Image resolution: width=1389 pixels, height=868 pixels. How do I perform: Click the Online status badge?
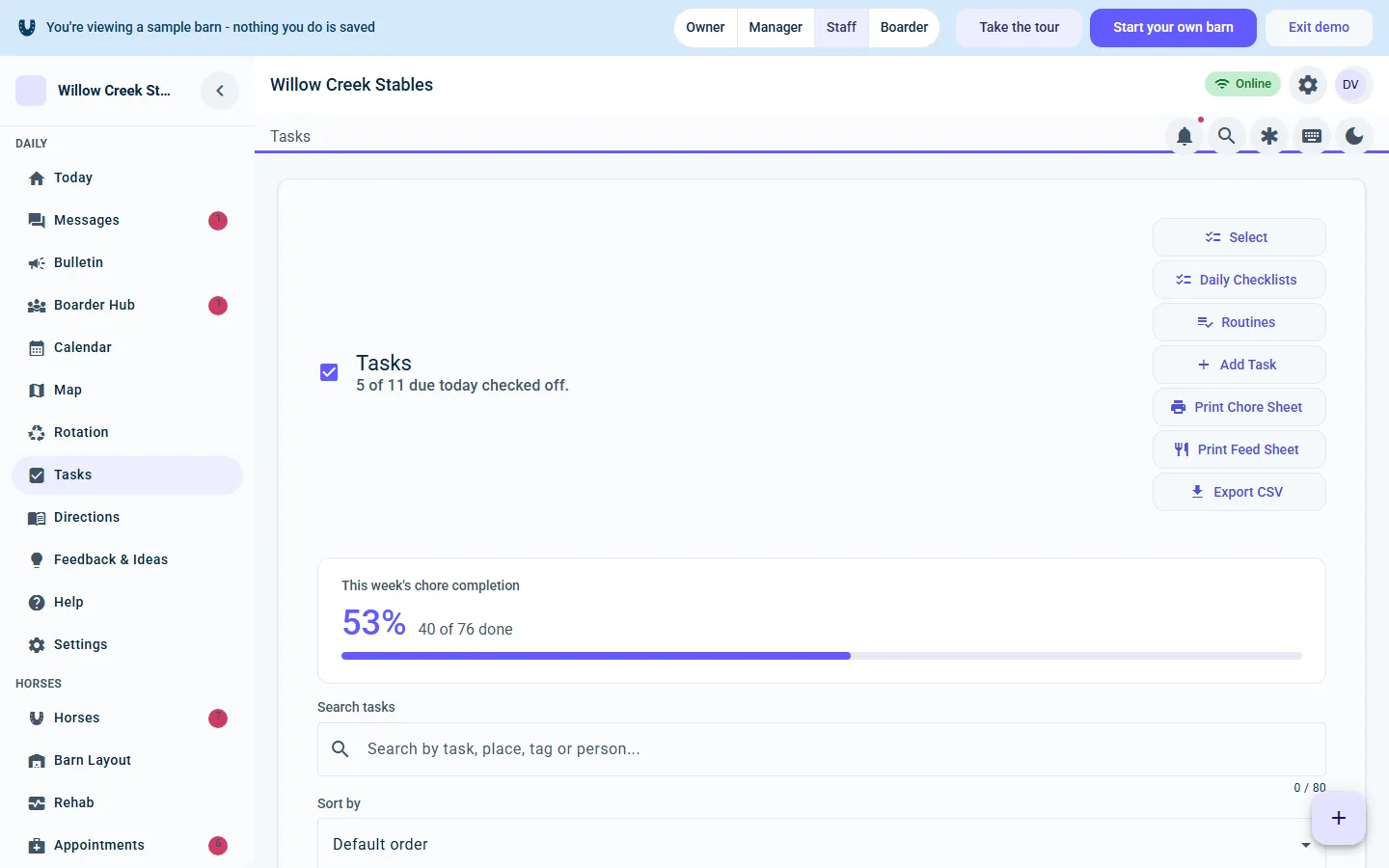point(1242,84)
